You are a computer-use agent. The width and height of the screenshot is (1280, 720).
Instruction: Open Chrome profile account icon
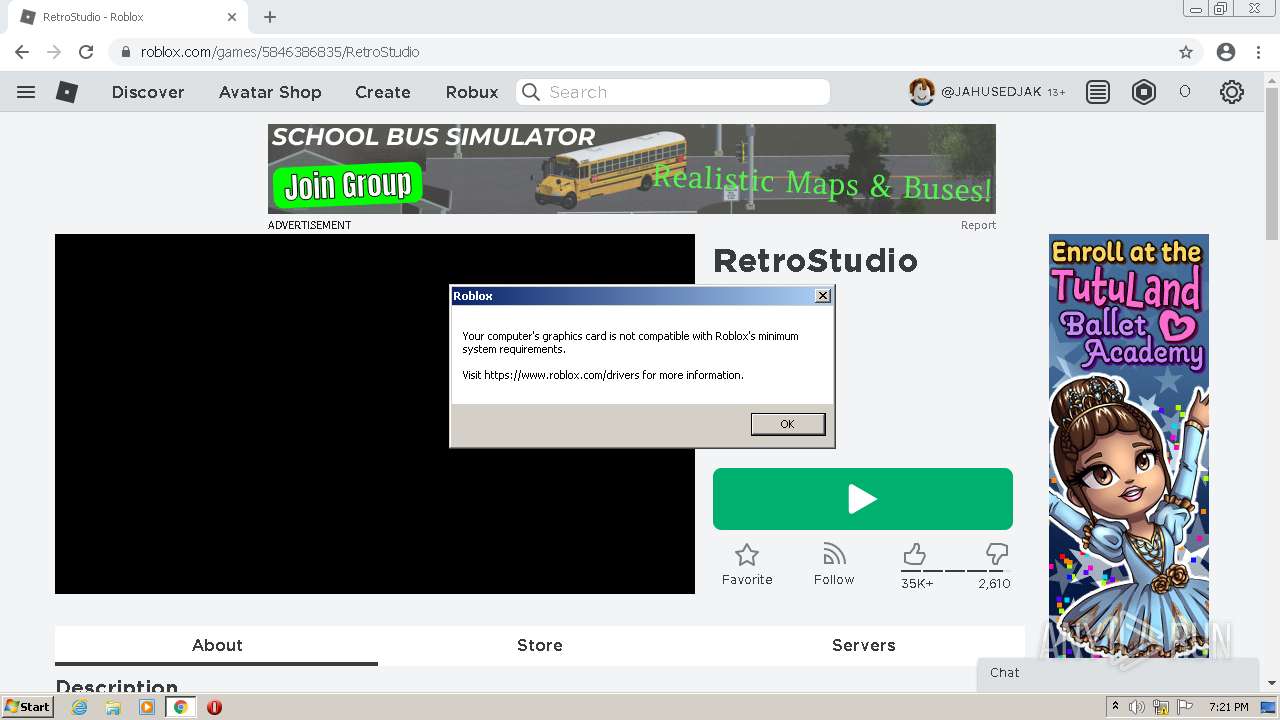[x=1226, y=52]
